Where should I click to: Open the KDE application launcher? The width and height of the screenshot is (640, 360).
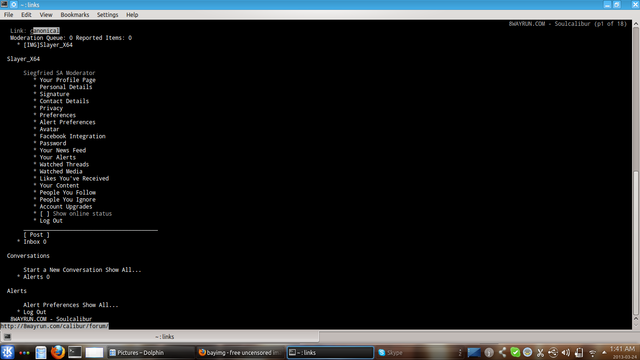pyautogui.click(x=7, y=352)
